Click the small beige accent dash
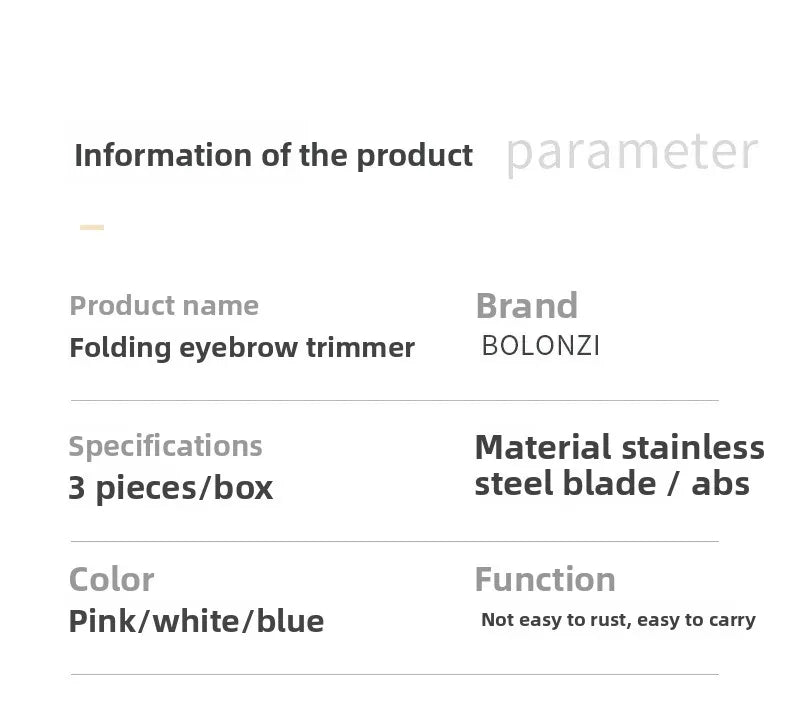The height and width of the screenshot is (709, 790). click(x=92, y=228)
